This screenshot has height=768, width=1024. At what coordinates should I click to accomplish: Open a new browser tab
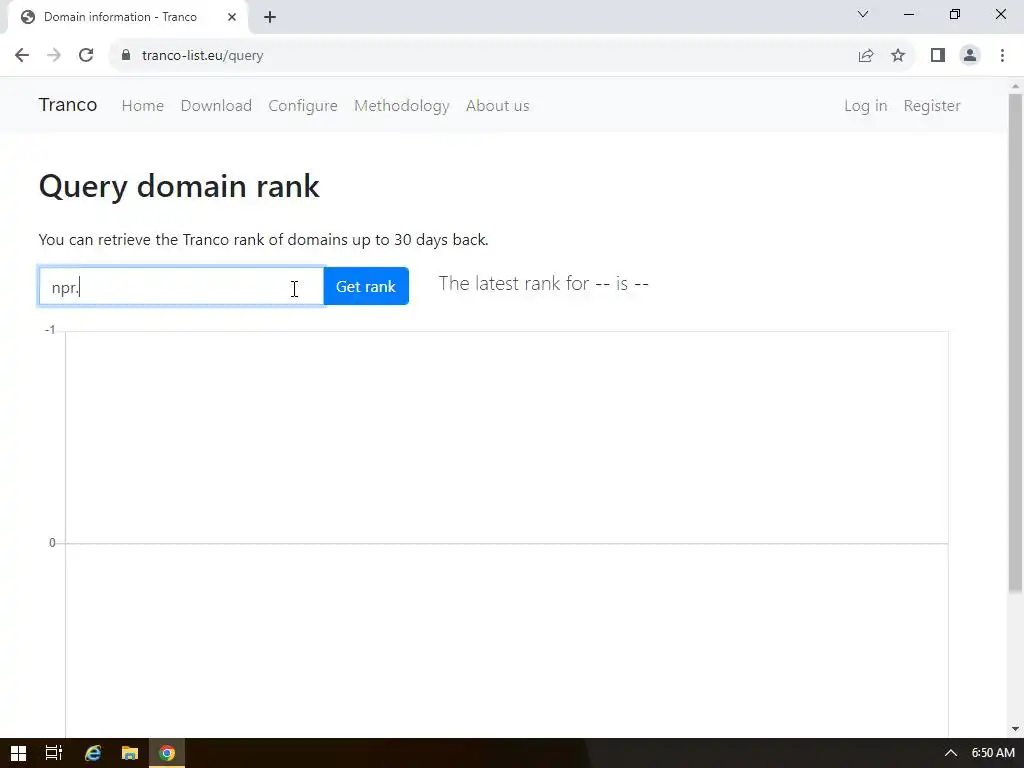[270, 17]
